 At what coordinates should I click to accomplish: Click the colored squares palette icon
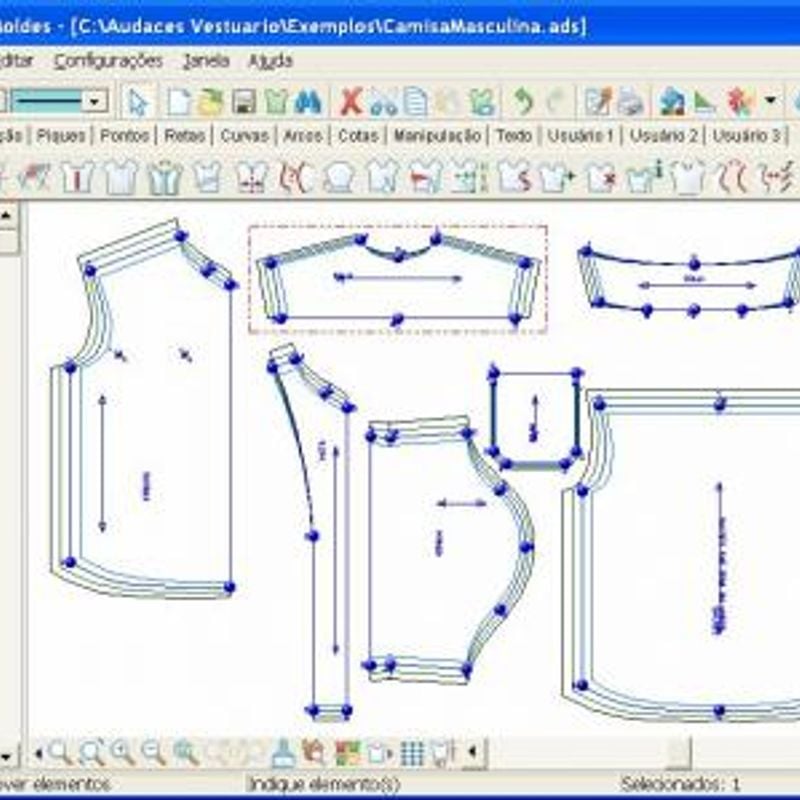347,752
